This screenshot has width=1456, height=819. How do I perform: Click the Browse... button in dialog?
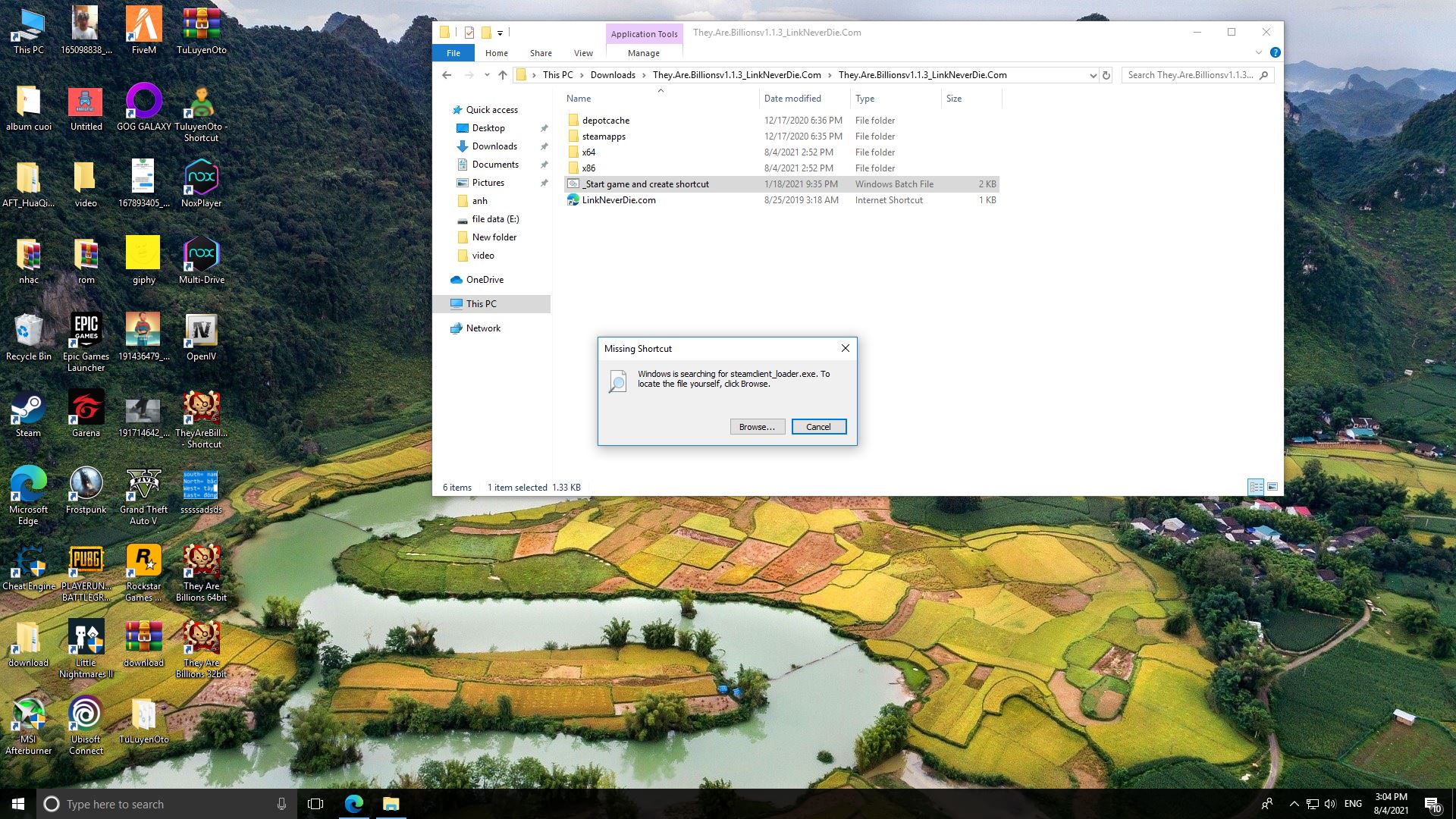757,427
